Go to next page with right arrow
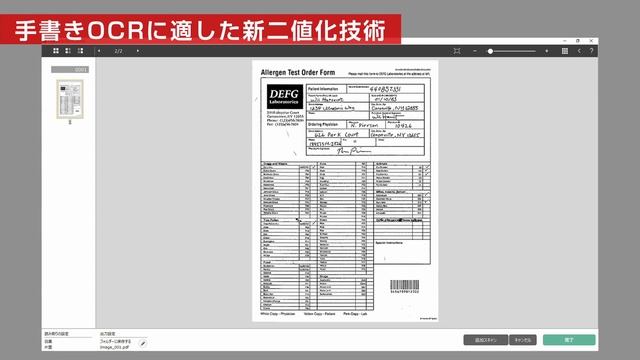Viewport: 640px width, 360px height. pos(138,51)
